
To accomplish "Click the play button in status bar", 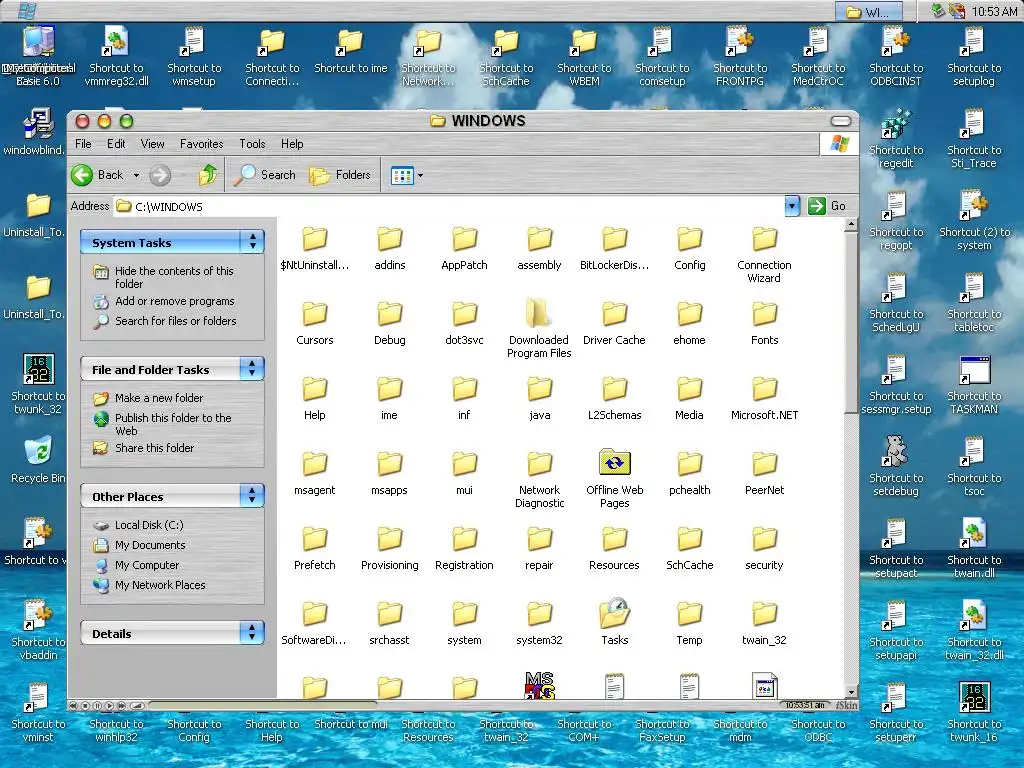I will pyautogui.click(x=110, y=706).
